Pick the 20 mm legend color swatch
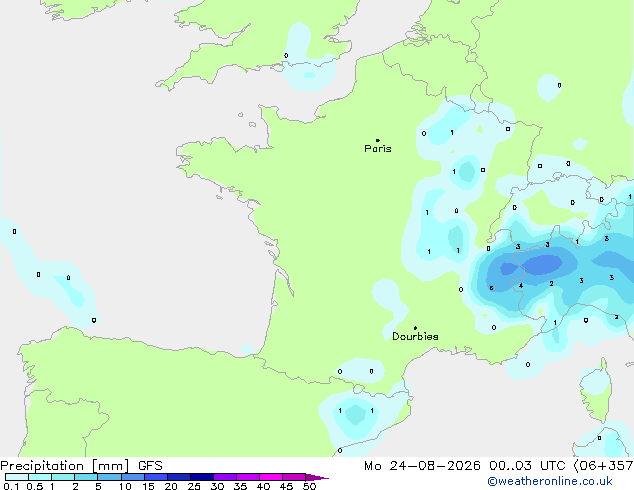The height and width of the screenshot is (490, 634). click(179, 477)
